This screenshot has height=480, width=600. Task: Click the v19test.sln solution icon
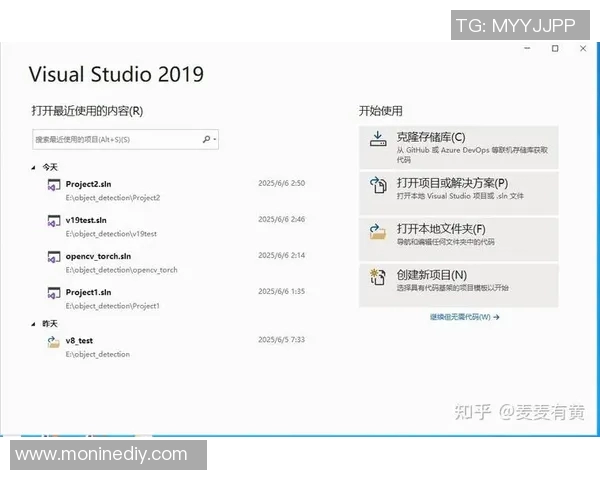54,221
